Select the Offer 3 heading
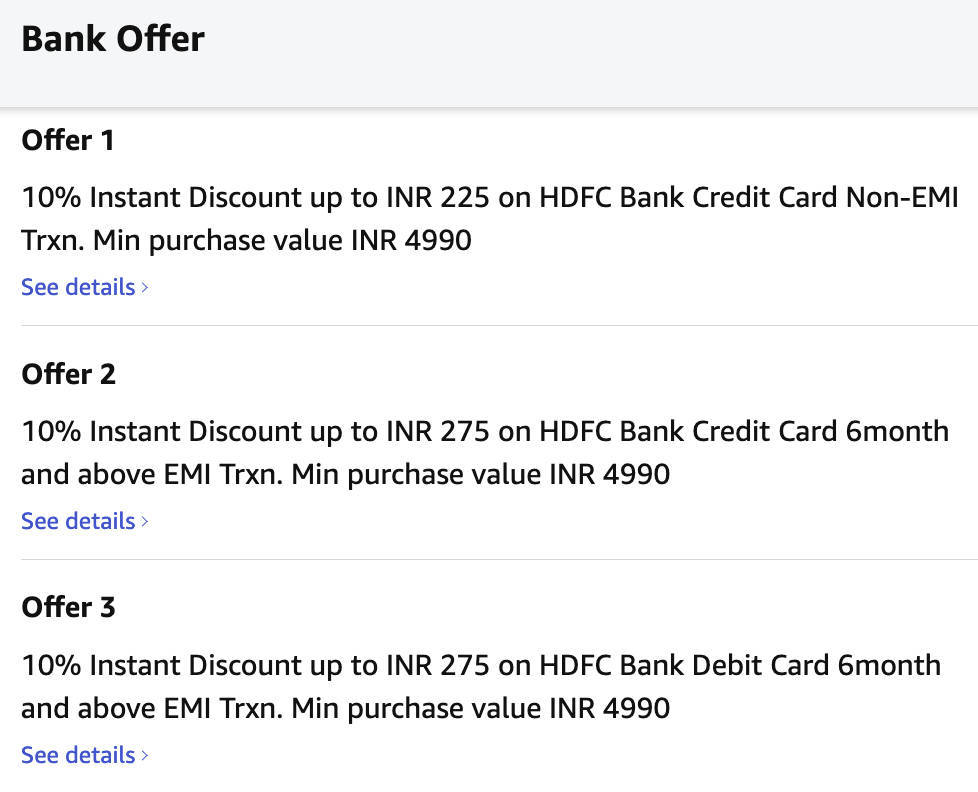 pos(68,608)
